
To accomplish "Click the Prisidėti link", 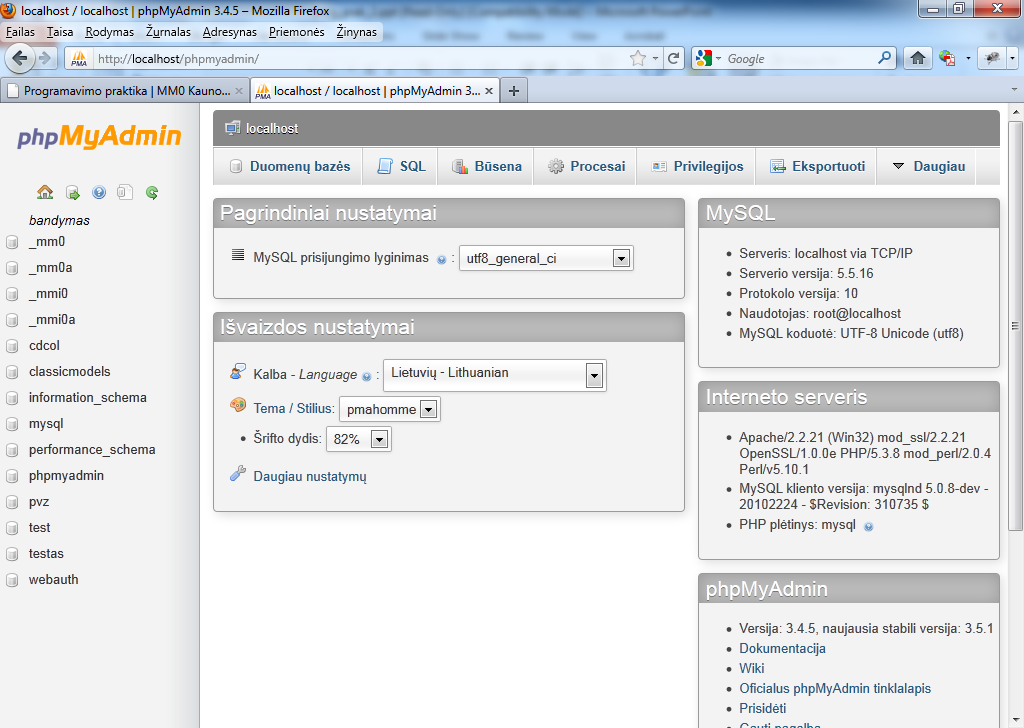I will (x=762, y=708).
